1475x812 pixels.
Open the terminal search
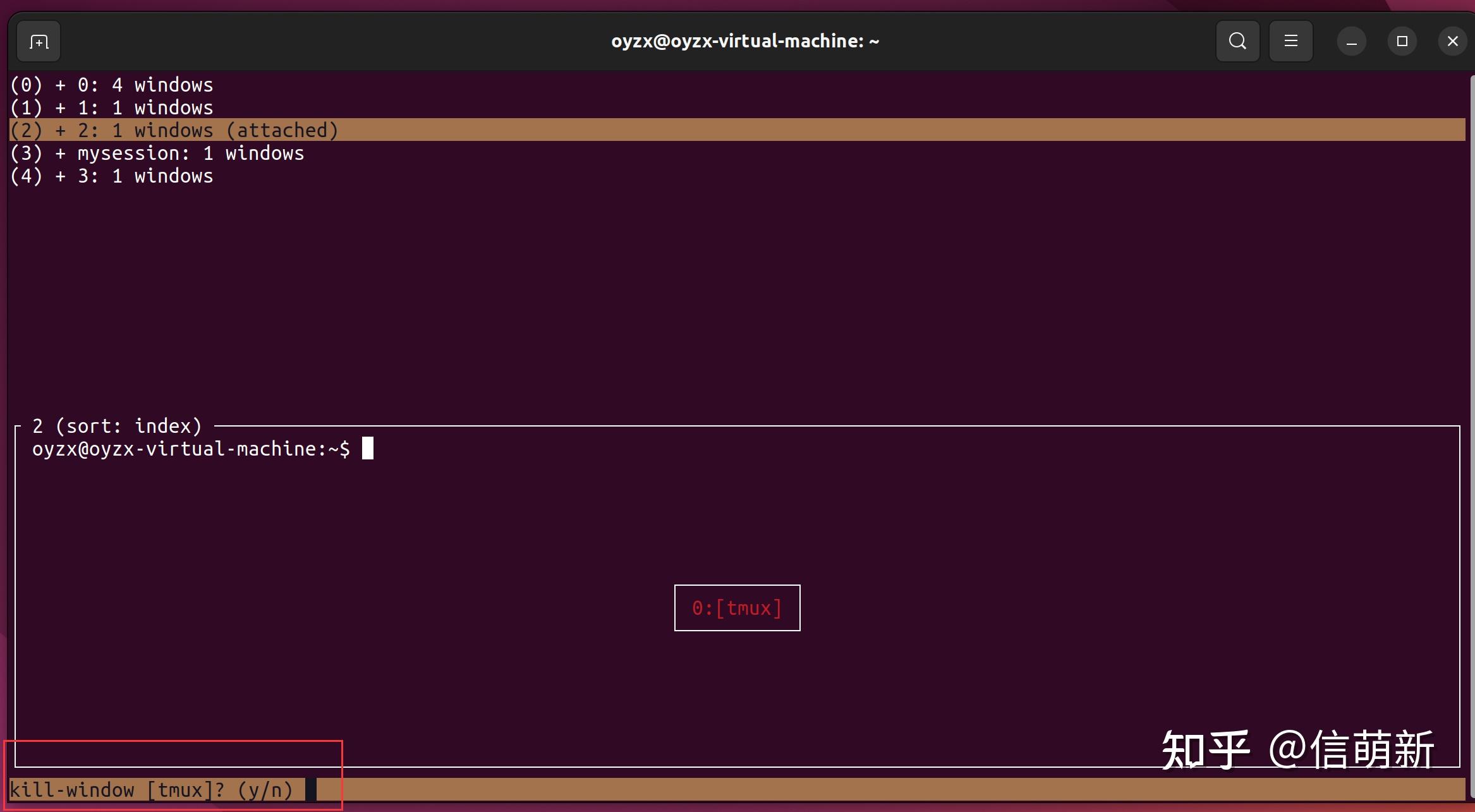(x=1237, y=40)
